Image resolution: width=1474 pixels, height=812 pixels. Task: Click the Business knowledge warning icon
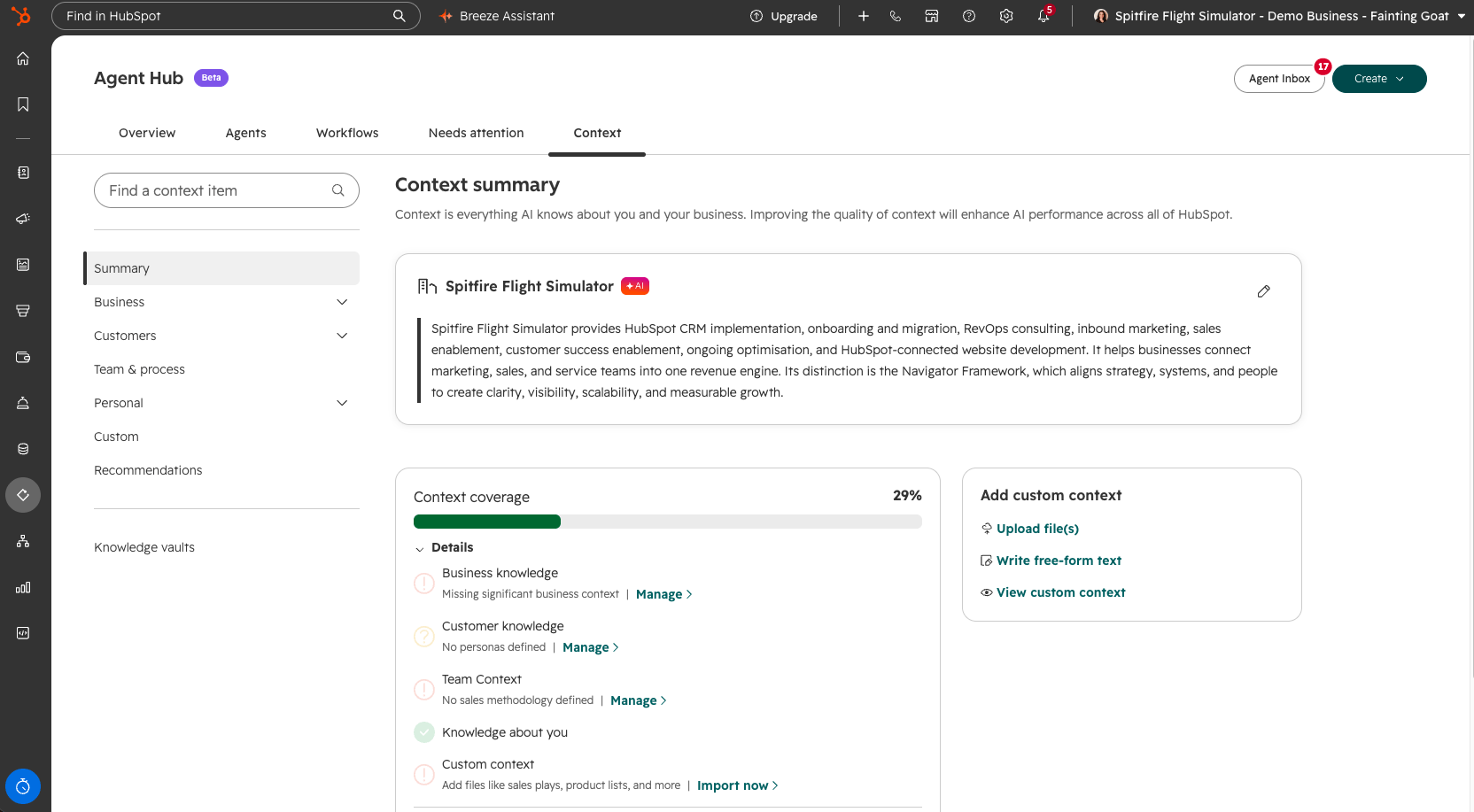(424, 584)
